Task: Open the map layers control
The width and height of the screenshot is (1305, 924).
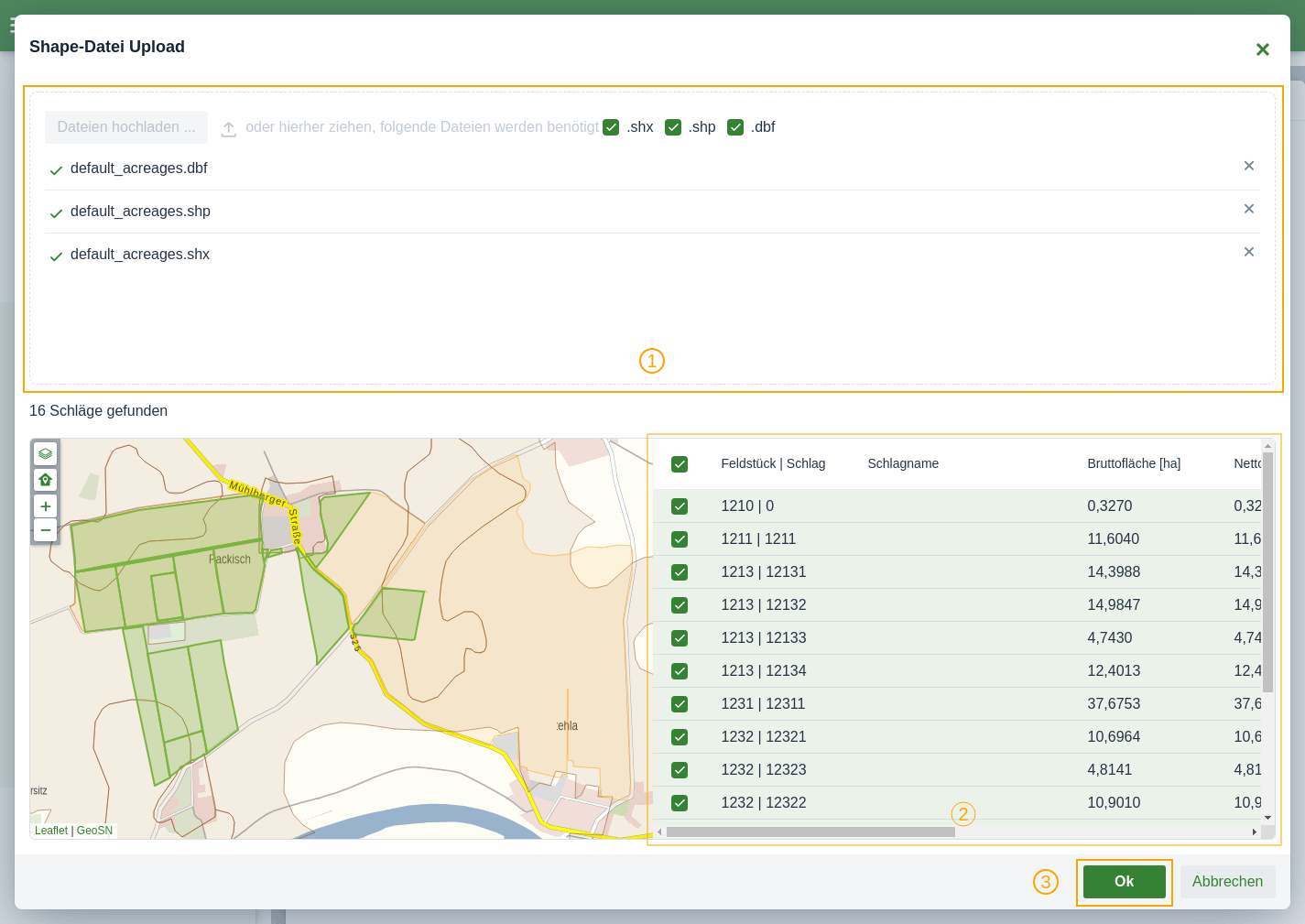Action: tap(45, 453)
